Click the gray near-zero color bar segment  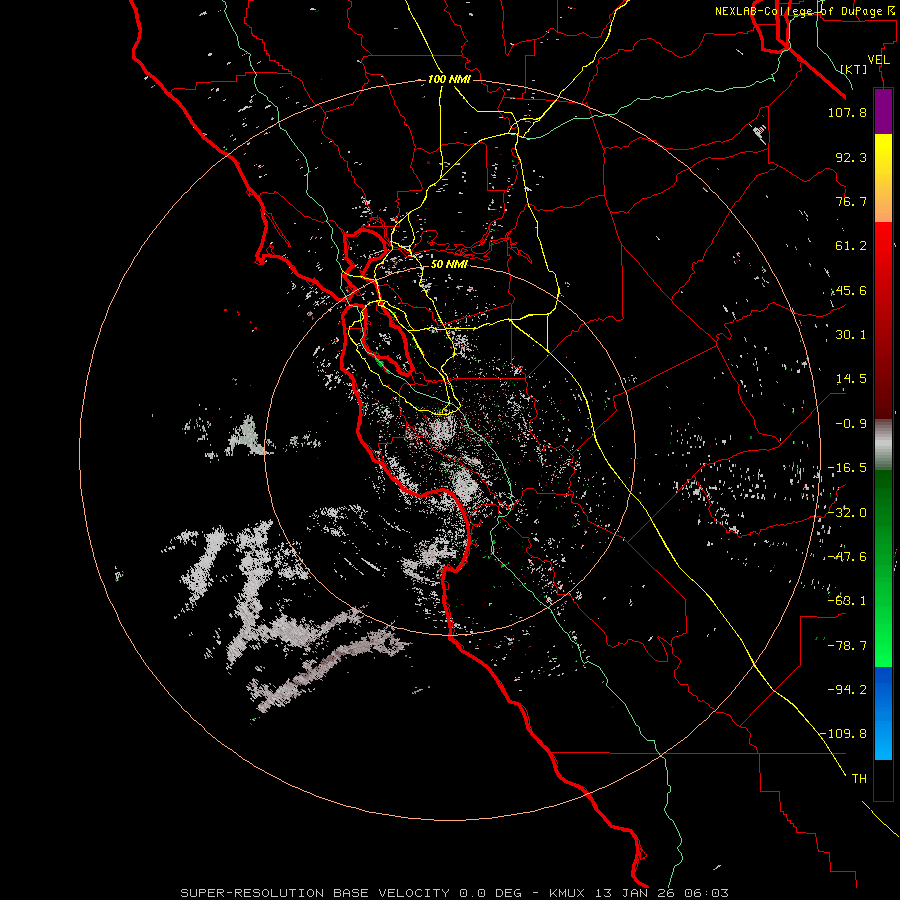click(883, 445)
